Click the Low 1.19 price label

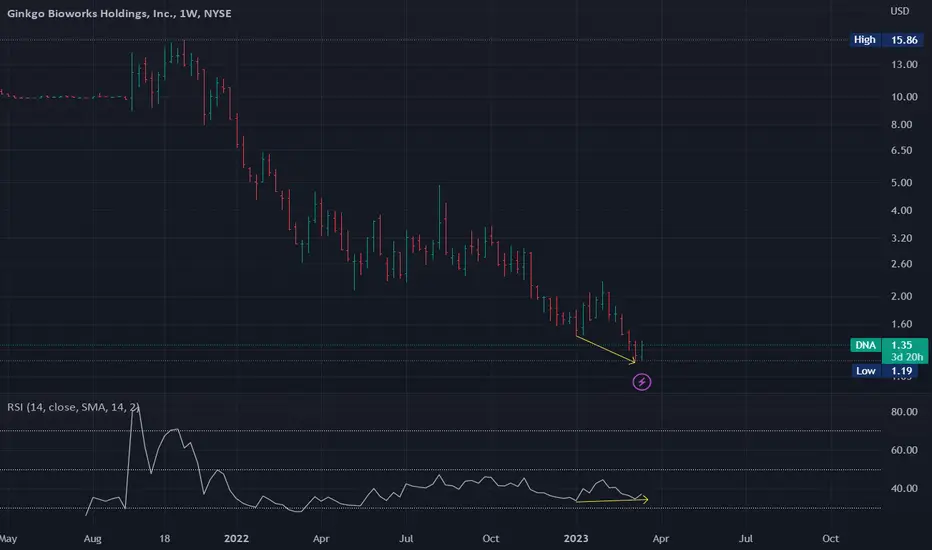[x=884, y=370]
